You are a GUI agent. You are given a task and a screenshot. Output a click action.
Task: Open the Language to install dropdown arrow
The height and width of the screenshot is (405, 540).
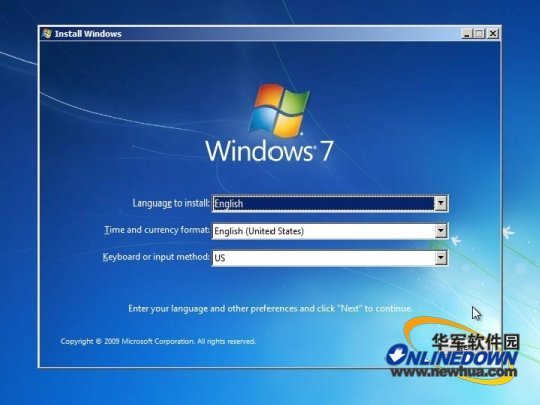pyautogui.click(x=441, y=204)
